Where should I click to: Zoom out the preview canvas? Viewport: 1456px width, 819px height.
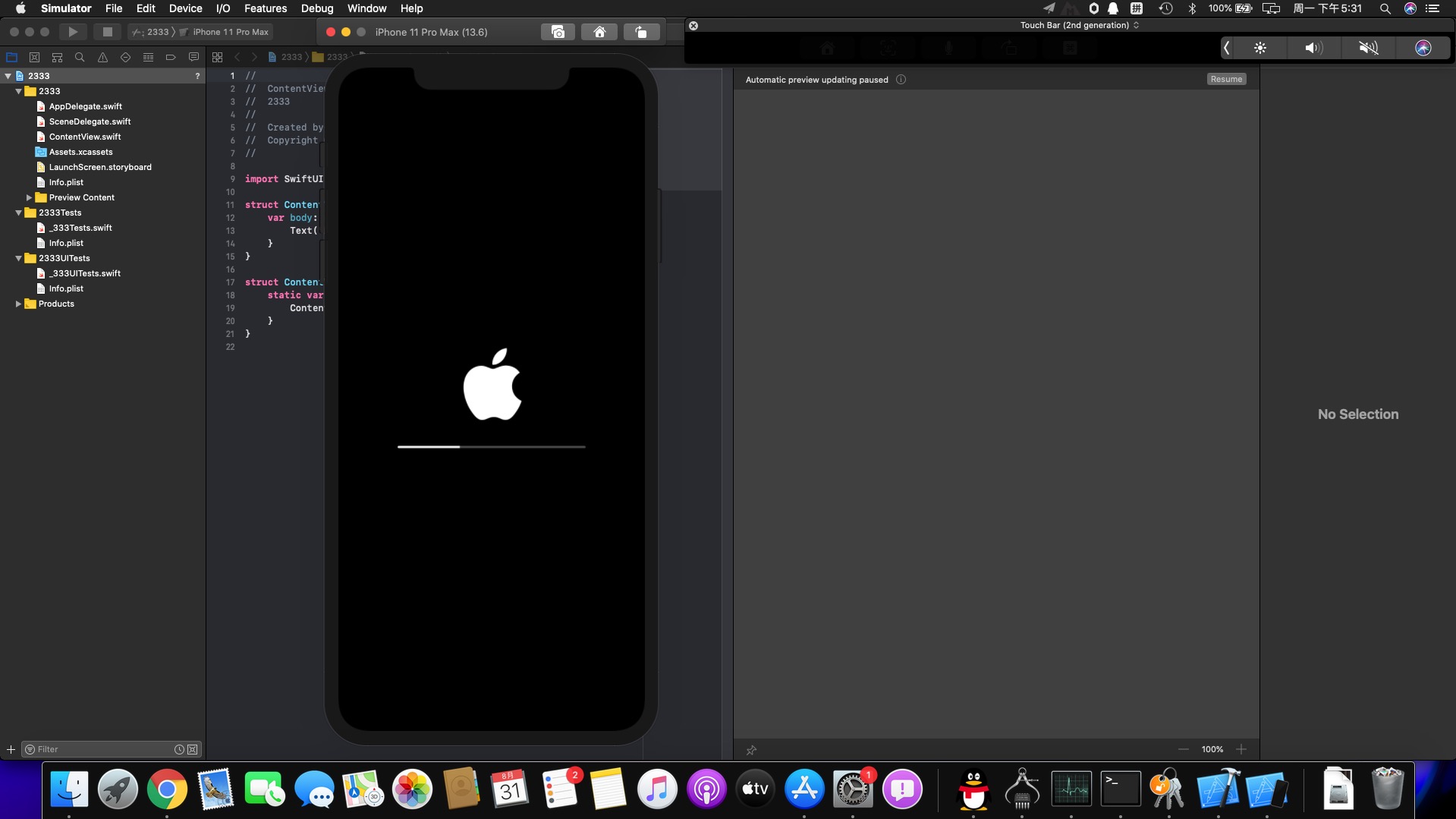(1184, 749)
